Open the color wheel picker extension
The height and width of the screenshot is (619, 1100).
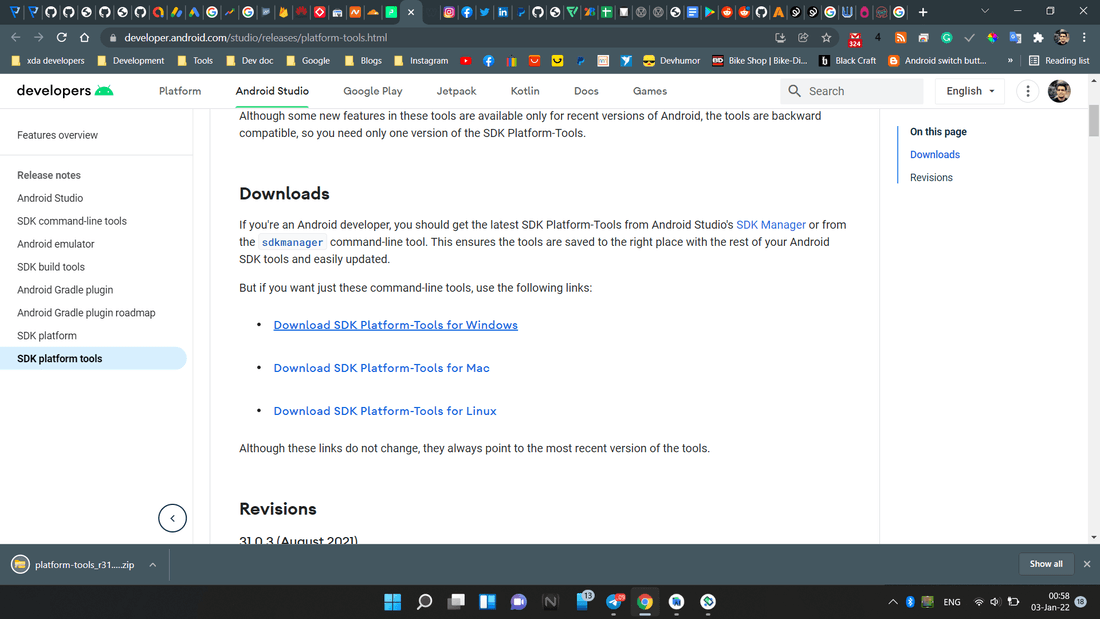click(x=992, y=37)
